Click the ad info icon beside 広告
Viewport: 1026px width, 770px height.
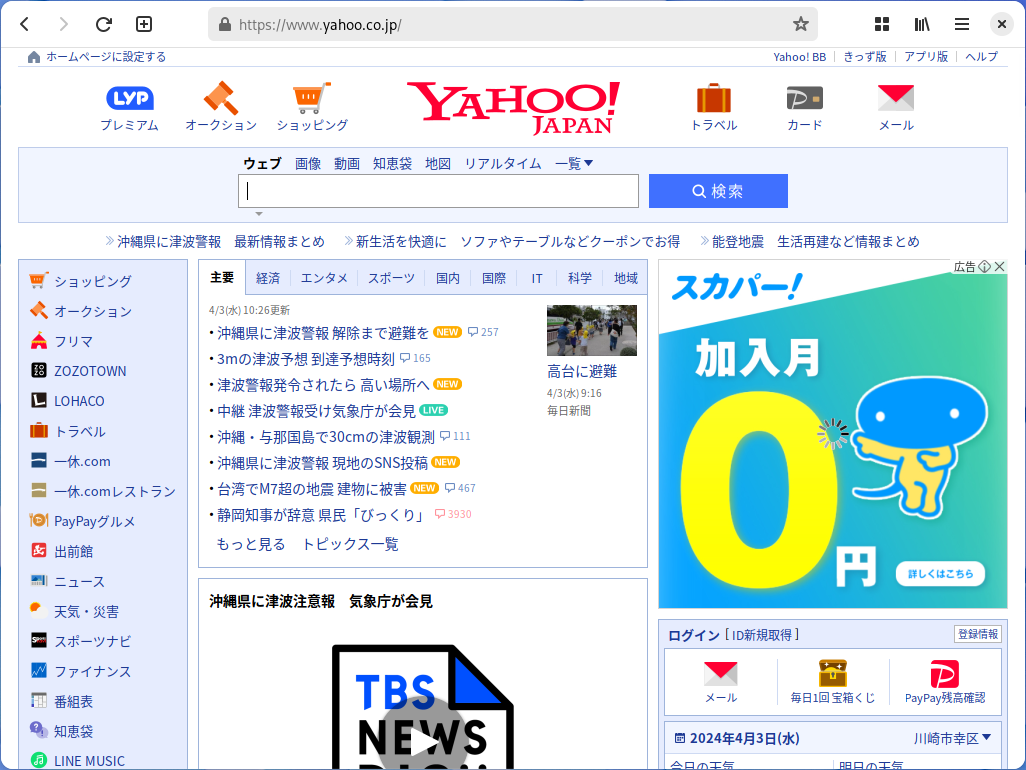pos(984,266)
